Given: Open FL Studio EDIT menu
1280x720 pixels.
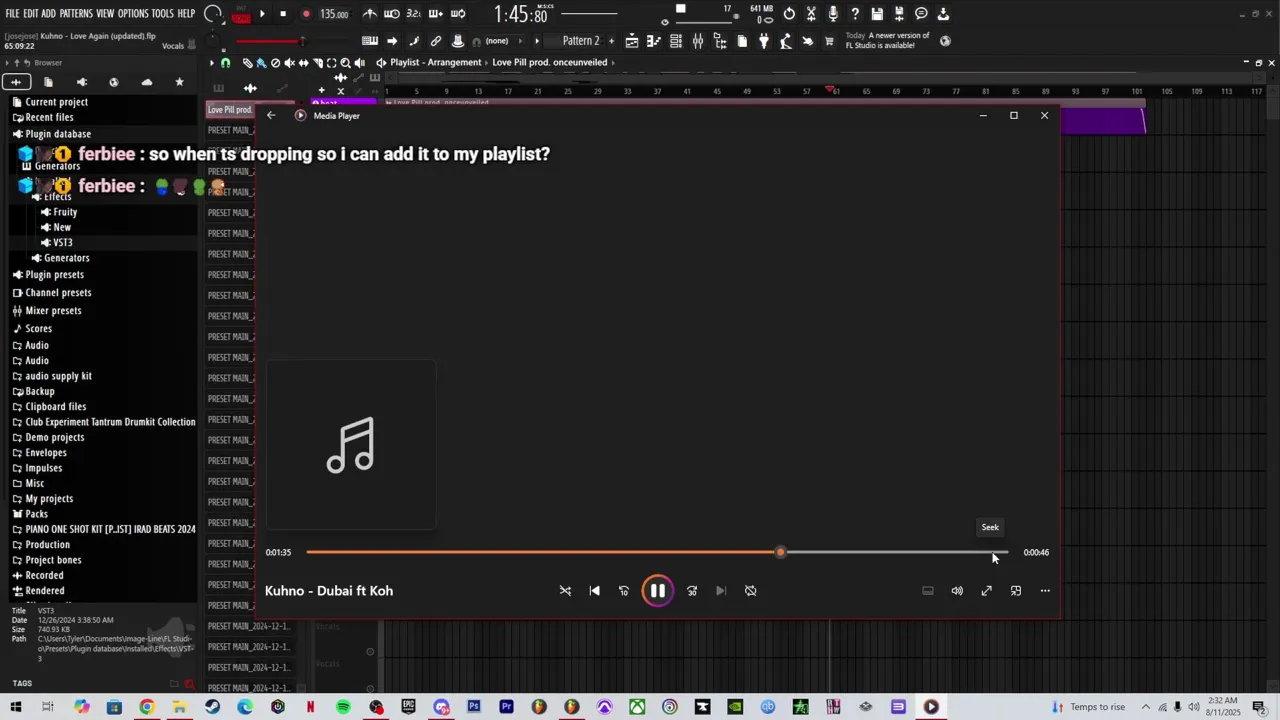Looking at the screenshot, I should click(x=30, y=14).
